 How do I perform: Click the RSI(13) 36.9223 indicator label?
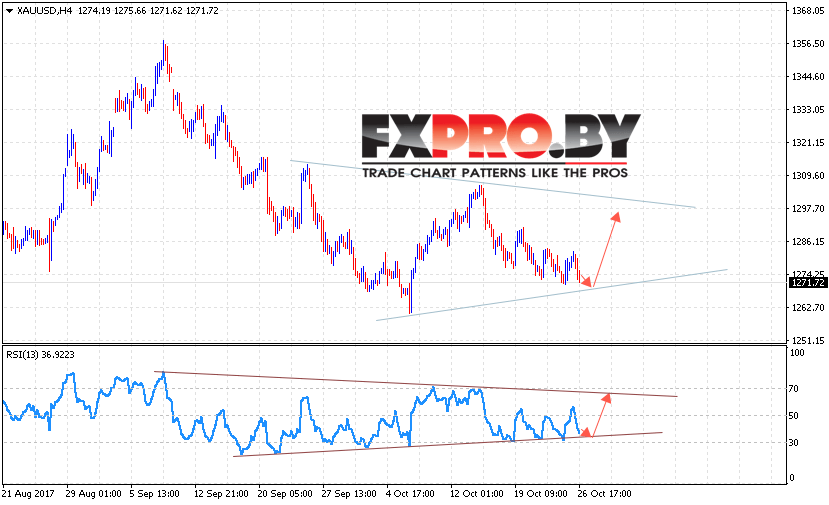tap(40, 355)
